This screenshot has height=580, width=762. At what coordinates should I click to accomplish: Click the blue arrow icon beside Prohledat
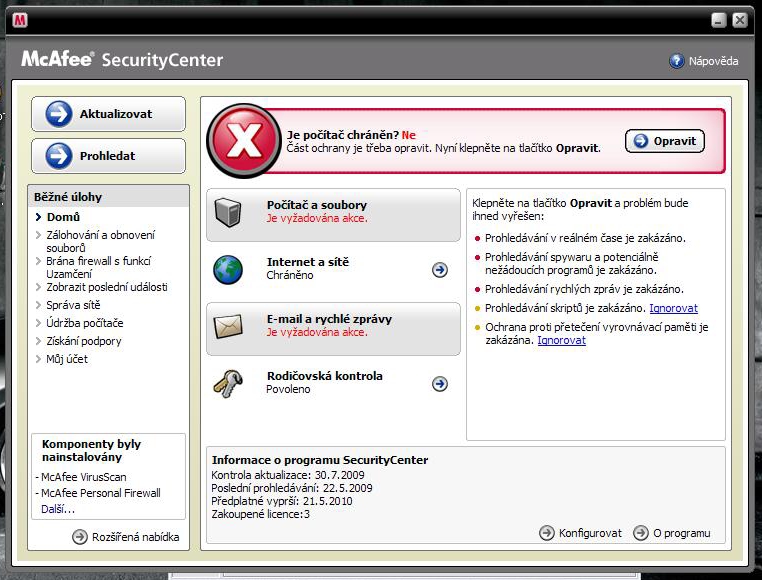tap(59, 156)
